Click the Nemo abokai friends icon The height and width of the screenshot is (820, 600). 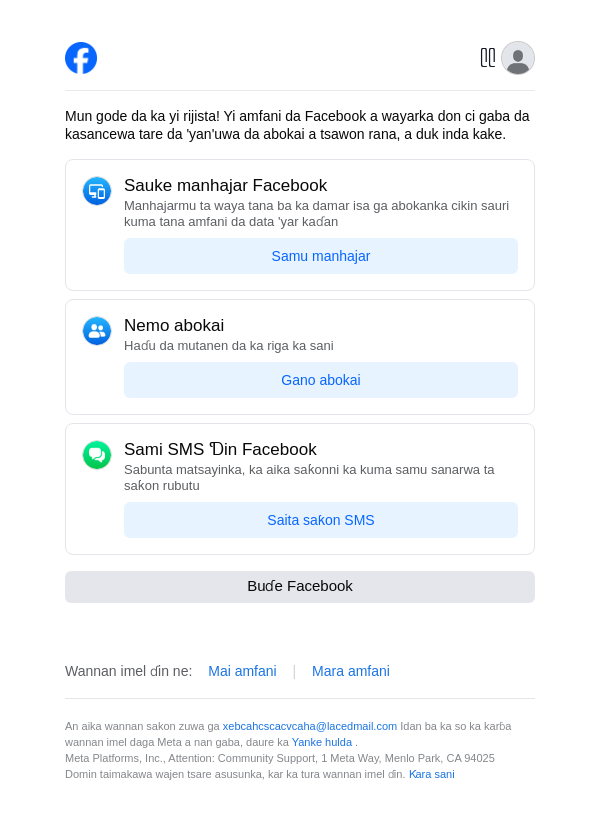coord(97,331)
